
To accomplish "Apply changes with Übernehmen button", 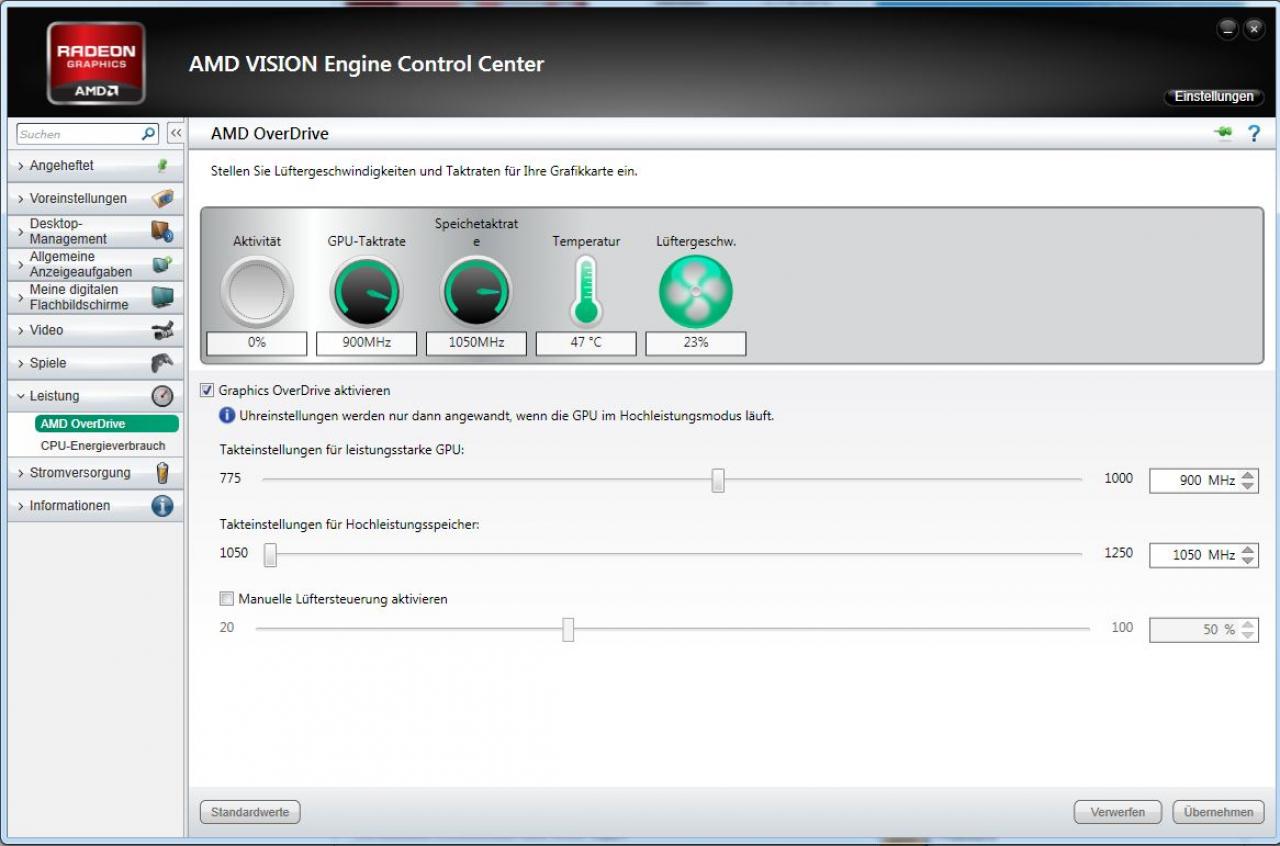I will tap(1218, 812).
